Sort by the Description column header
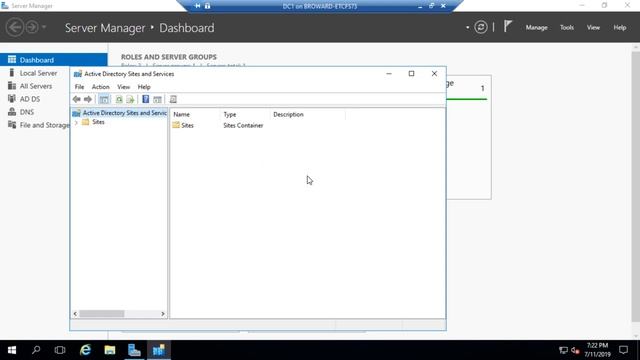Viewport: 640px width, 360px height. (x=308, y=114)
